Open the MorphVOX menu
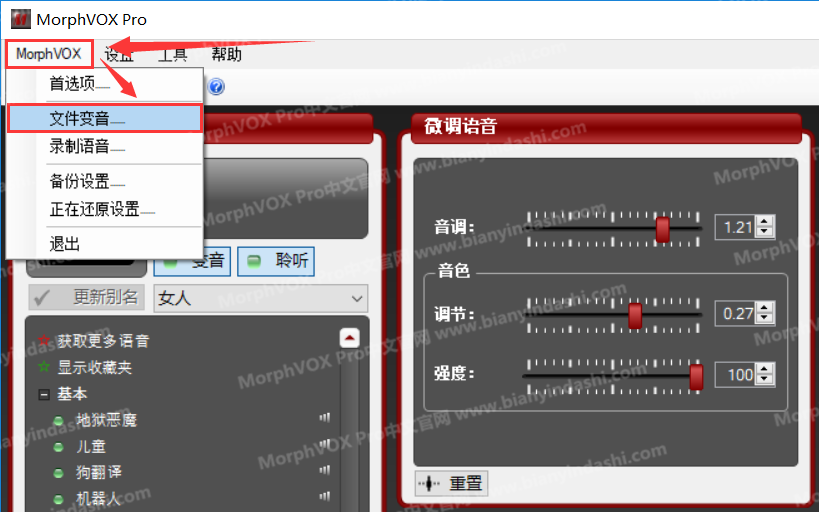The width and height of the screenshot is (819, 512). point(49,54)
